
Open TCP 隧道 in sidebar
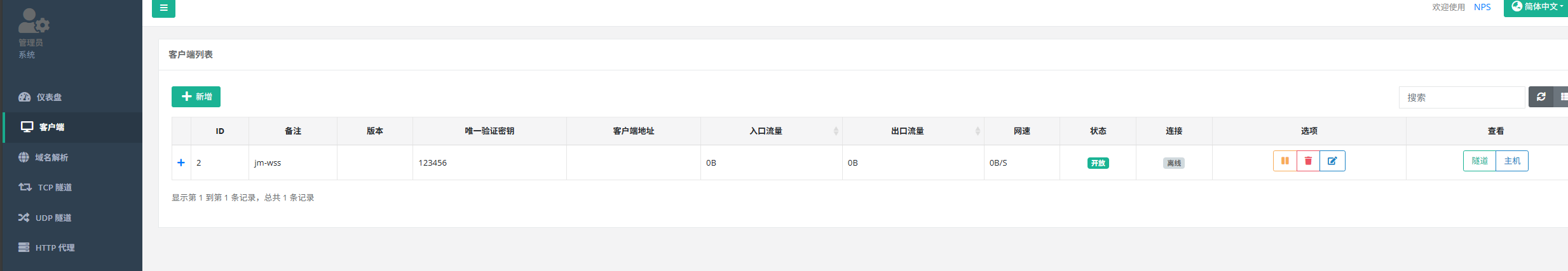54,187
